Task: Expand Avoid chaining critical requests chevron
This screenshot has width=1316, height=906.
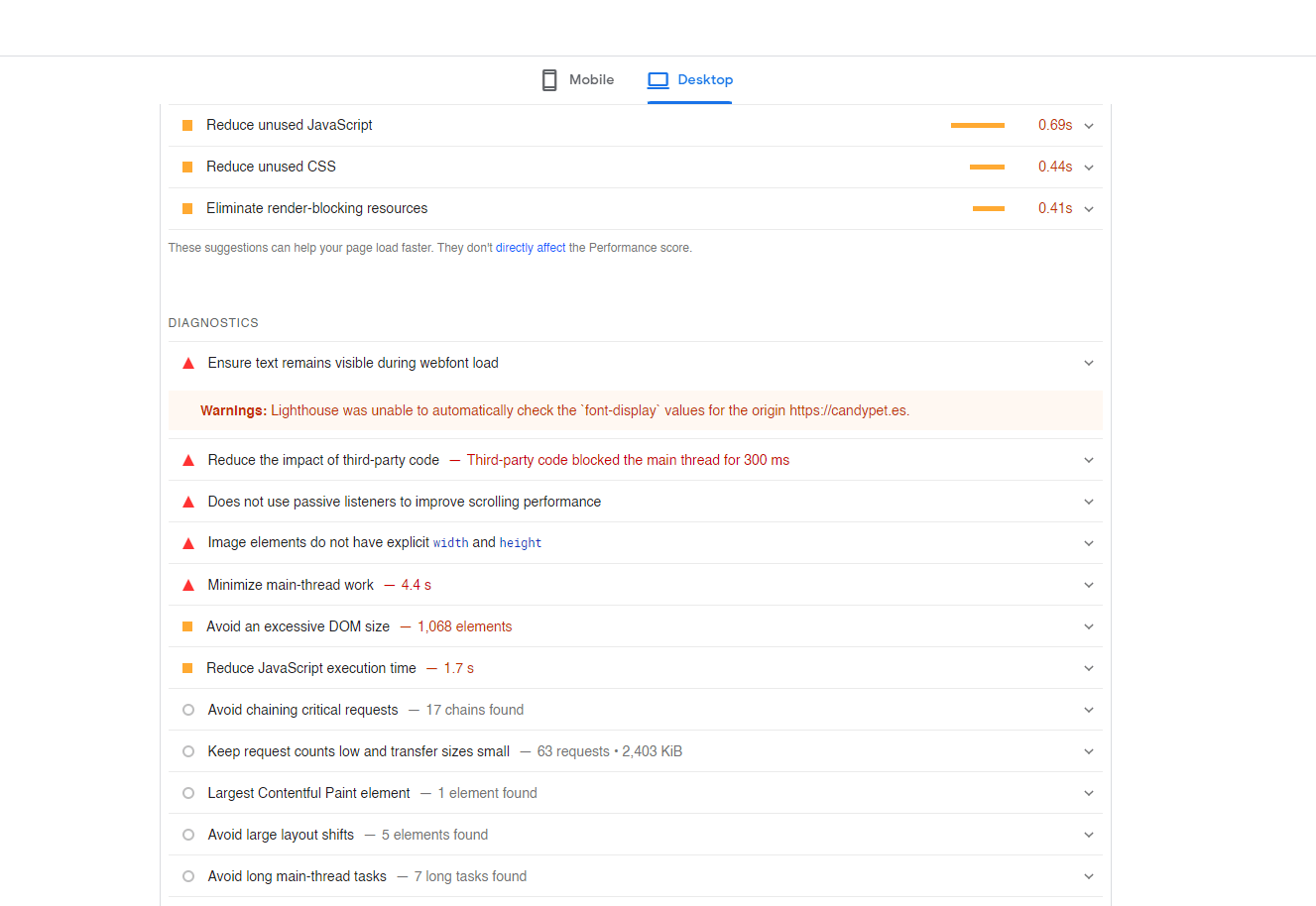Action: 1089,710
